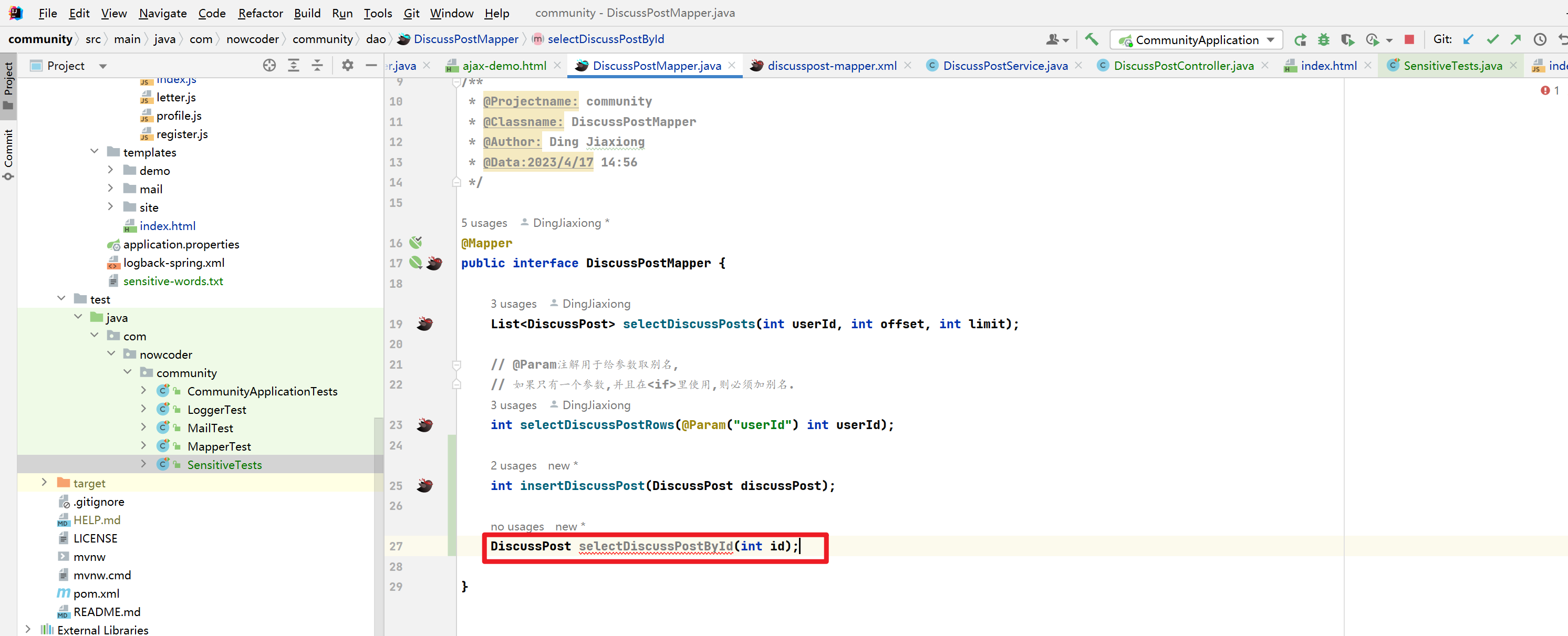Screen dimensions: 1568x636
Task: Push commits using Git green arrow
Action: coord(1515,39)
